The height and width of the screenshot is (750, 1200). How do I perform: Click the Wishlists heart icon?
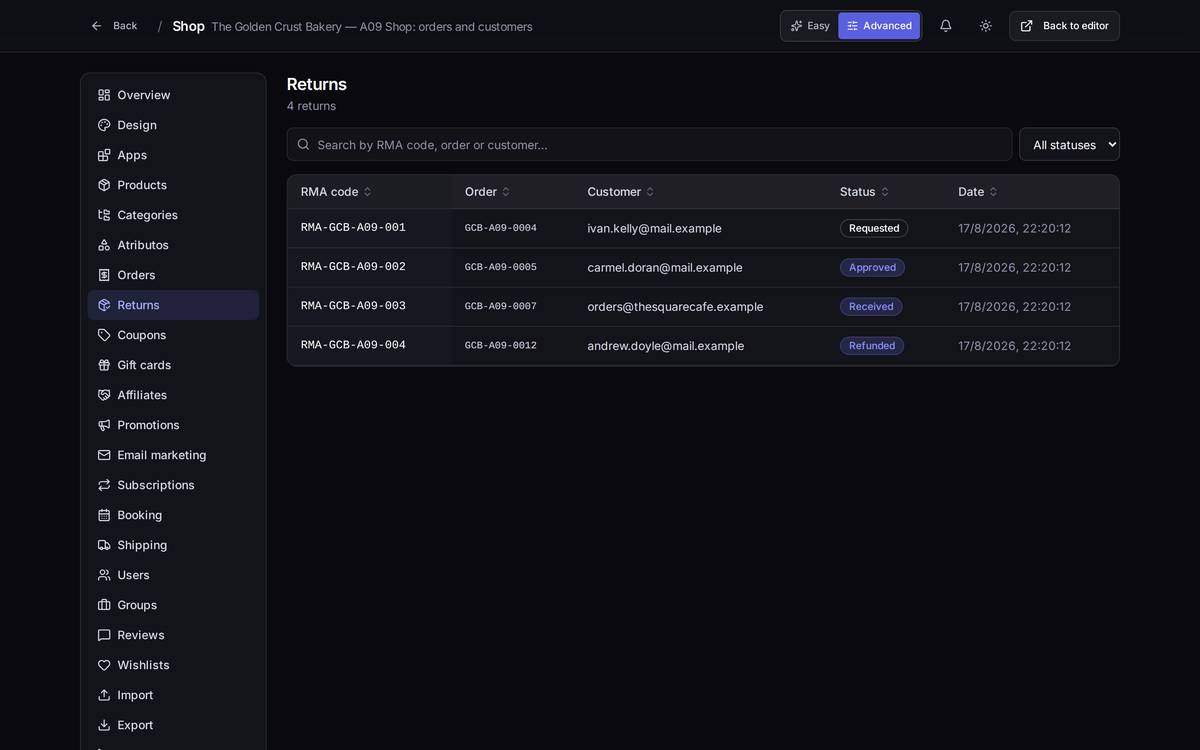pos(104,665)
